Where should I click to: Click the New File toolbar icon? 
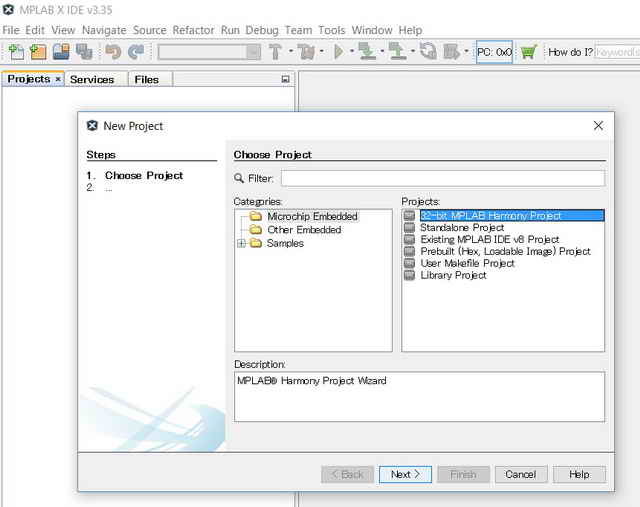point(16,52)
